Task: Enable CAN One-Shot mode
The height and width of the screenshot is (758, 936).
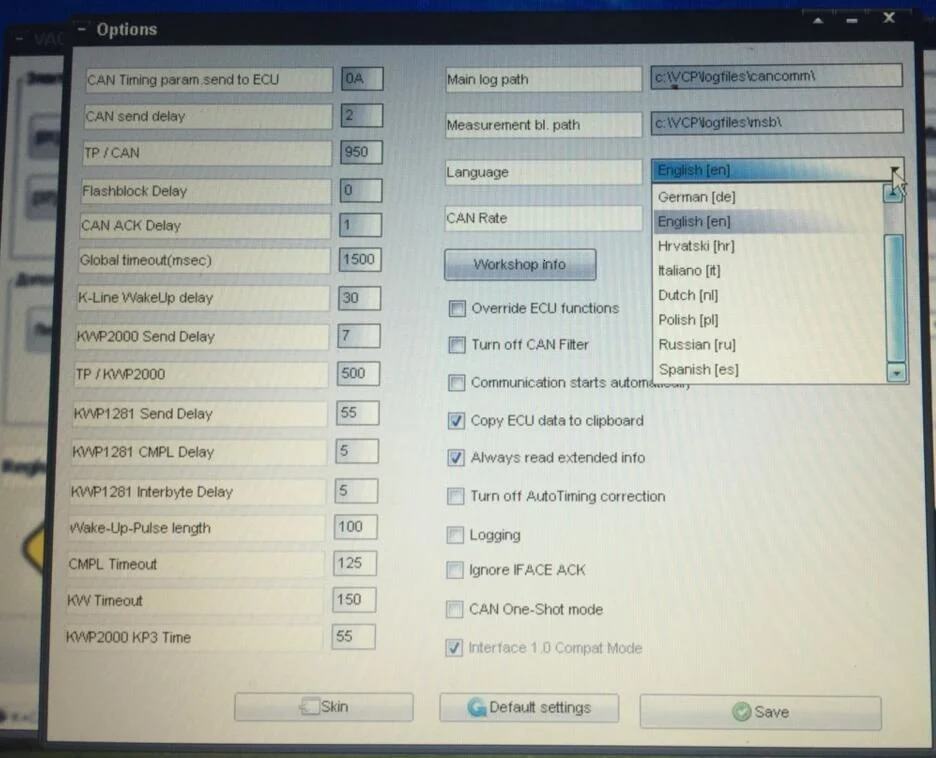Action: tap(454, 609)
